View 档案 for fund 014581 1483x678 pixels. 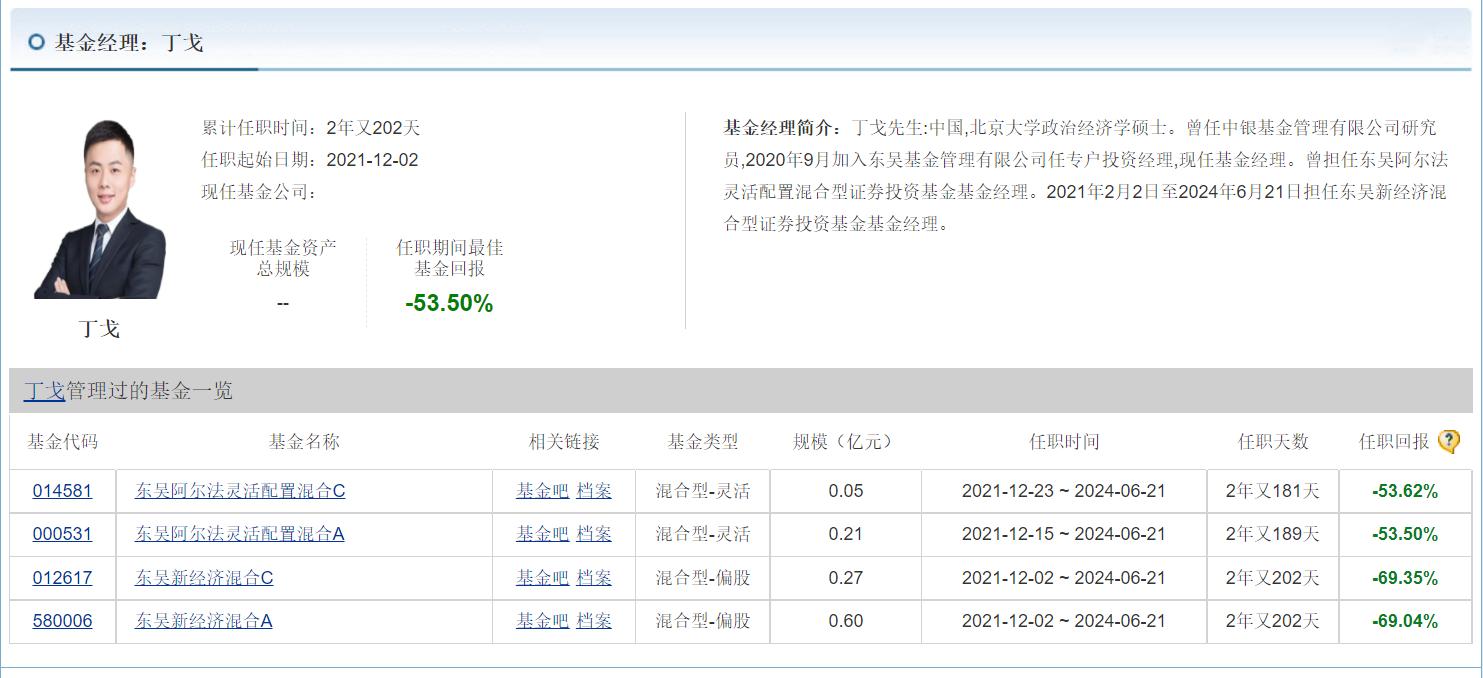click(x=594, y=491)
